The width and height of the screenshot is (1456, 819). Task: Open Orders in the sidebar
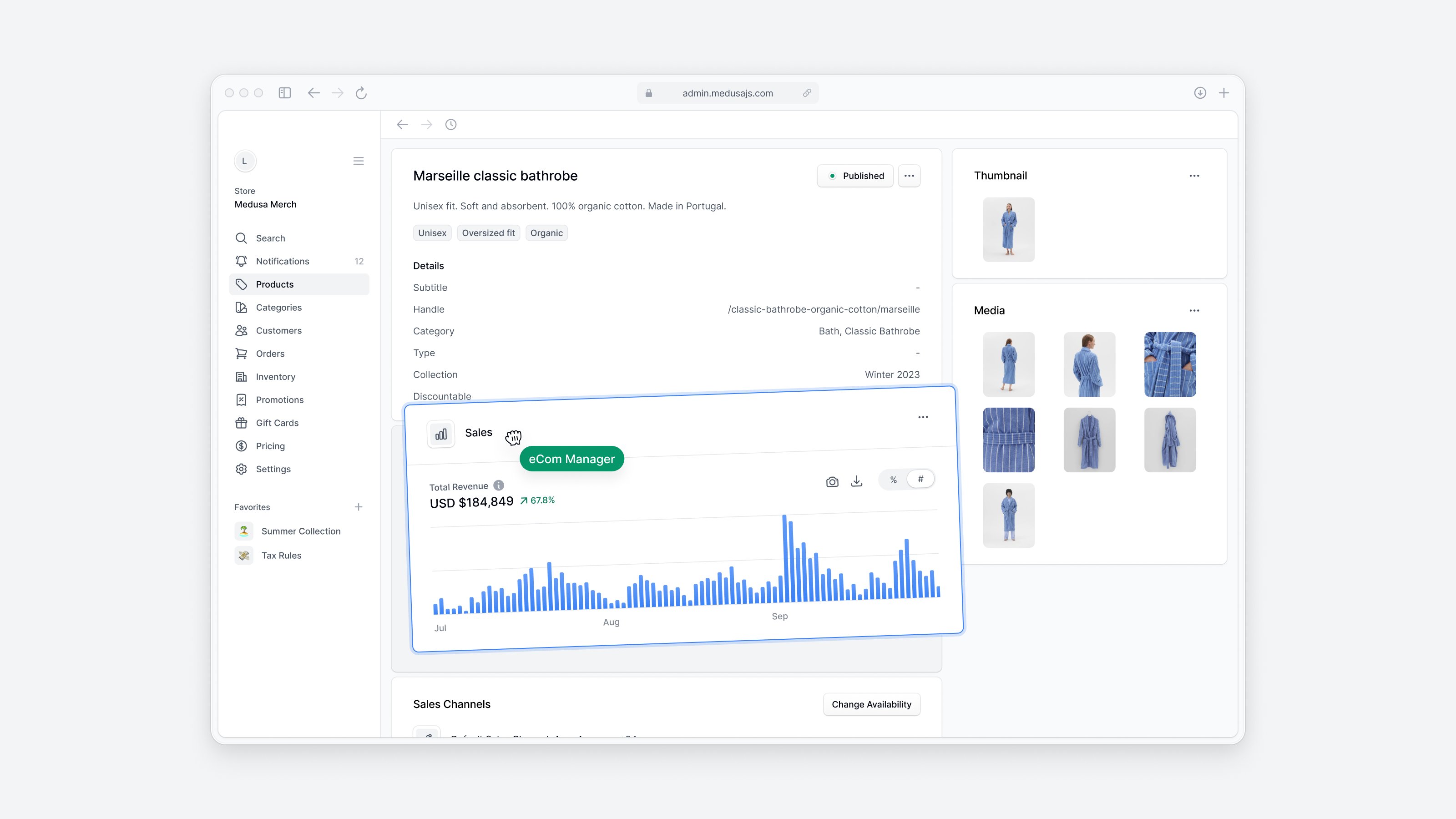[299, 354]
